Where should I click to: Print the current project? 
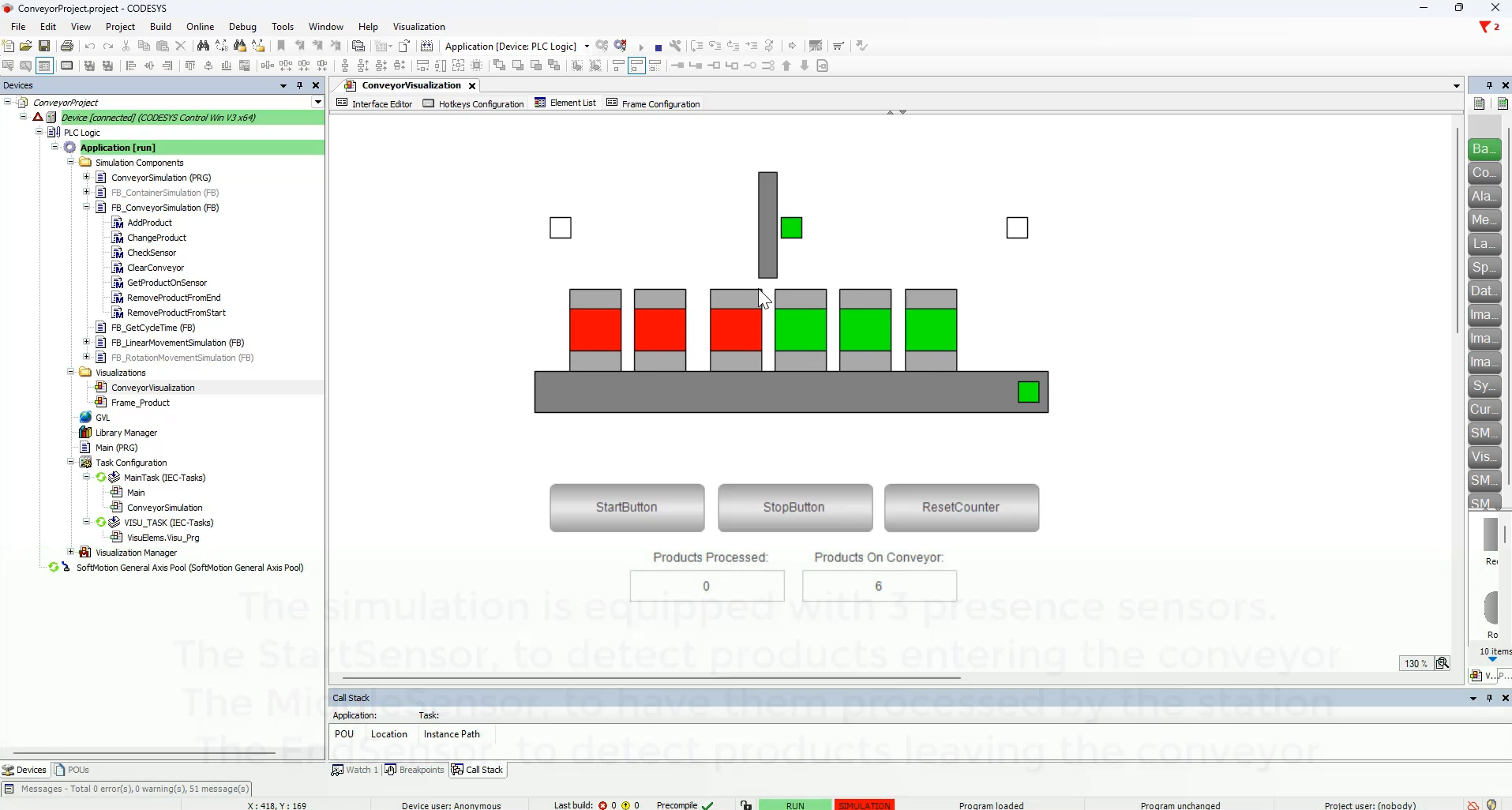click(67, 46)
